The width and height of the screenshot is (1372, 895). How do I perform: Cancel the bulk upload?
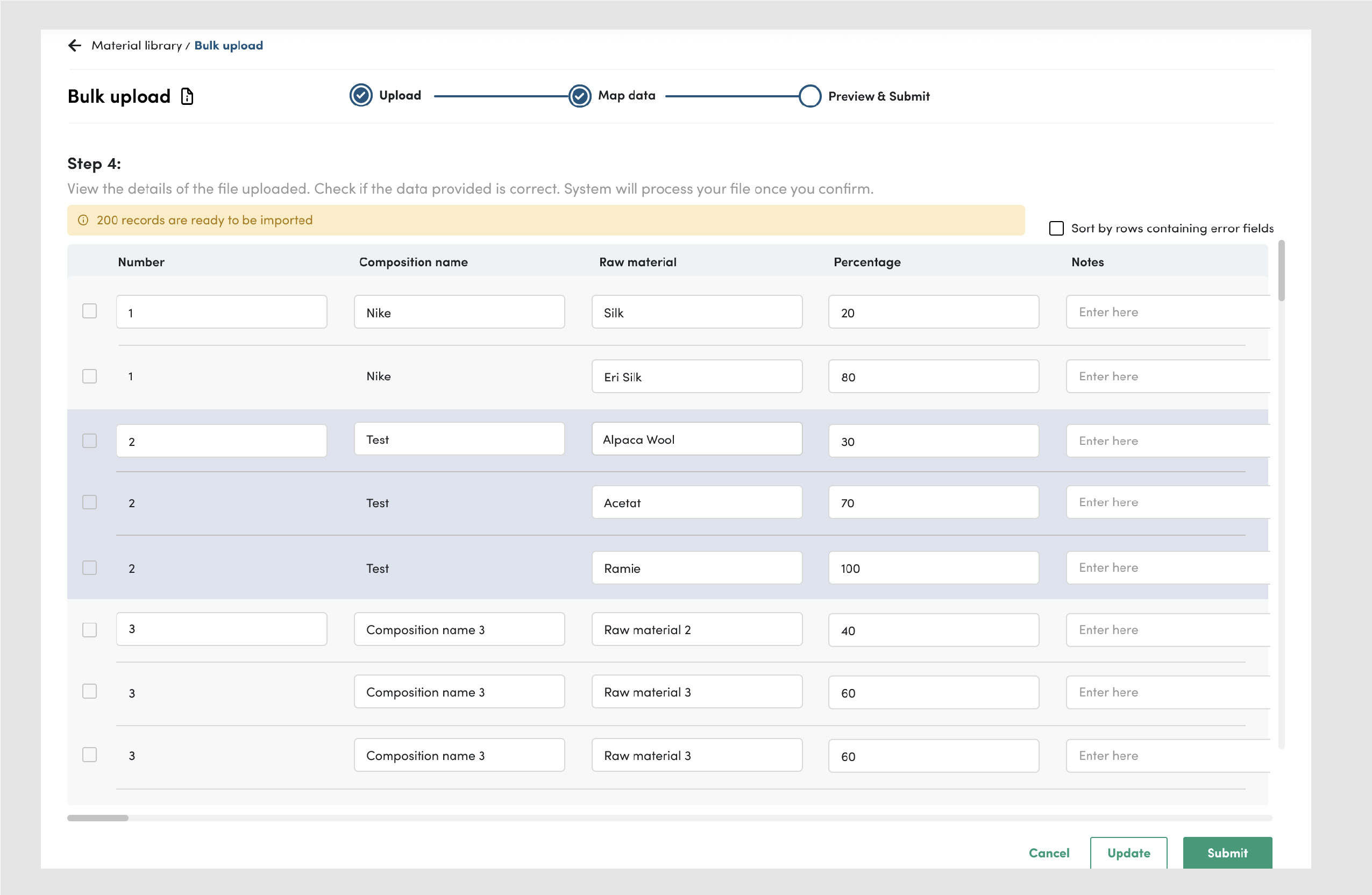pos(1049,853)
